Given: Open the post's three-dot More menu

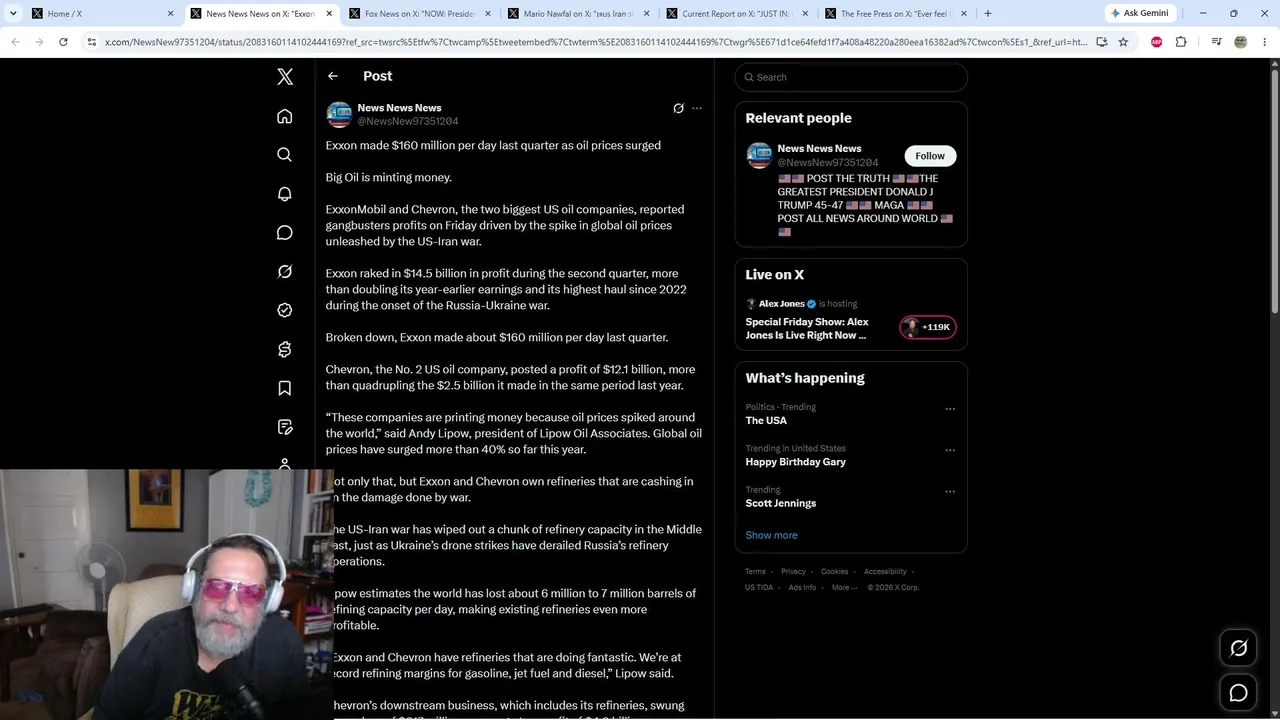Looking at the screenshot, I should [x=697, y=108].
